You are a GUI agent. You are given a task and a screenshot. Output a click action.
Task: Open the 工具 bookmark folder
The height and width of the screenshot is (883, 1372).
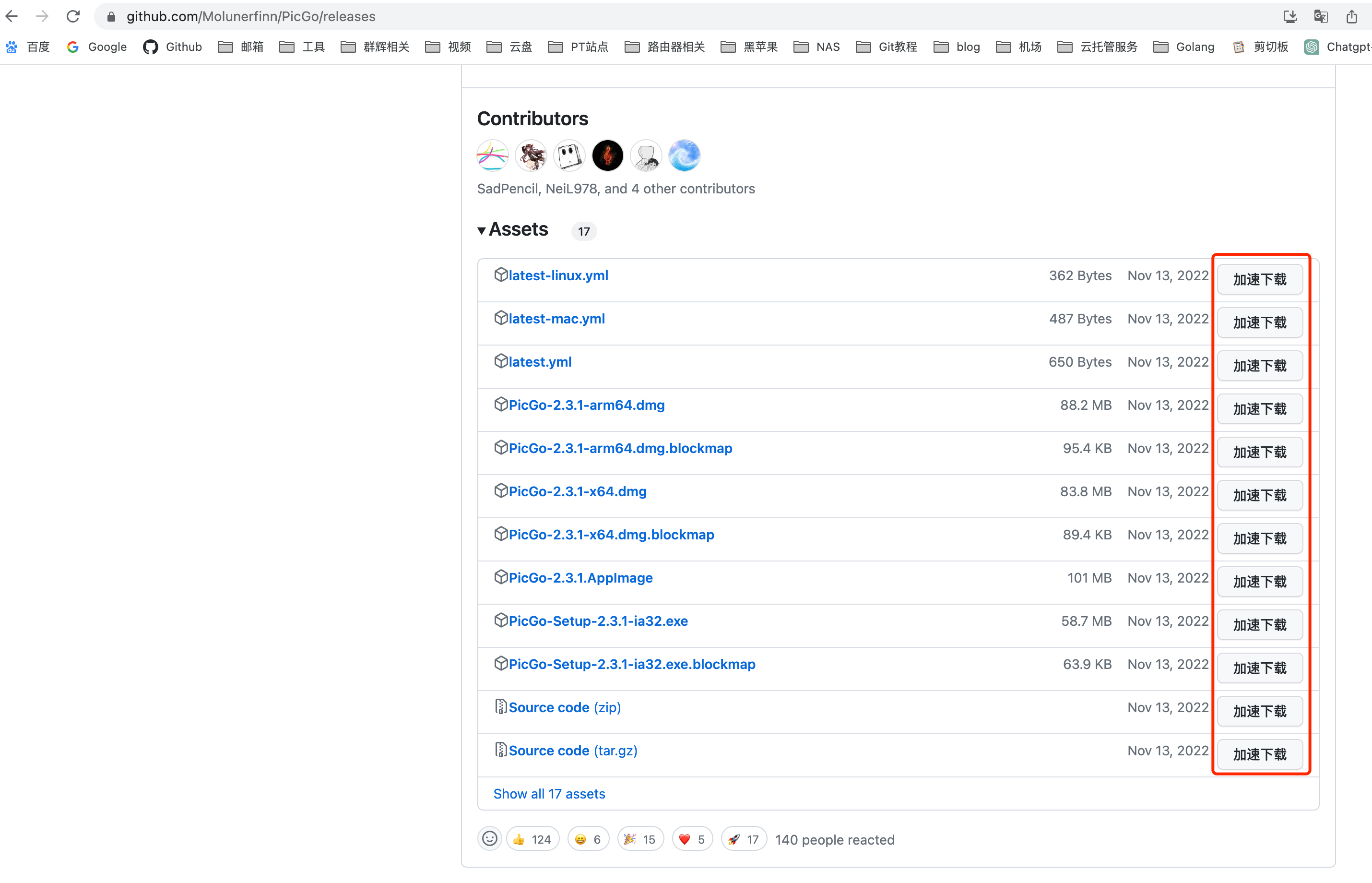(302, 47)
